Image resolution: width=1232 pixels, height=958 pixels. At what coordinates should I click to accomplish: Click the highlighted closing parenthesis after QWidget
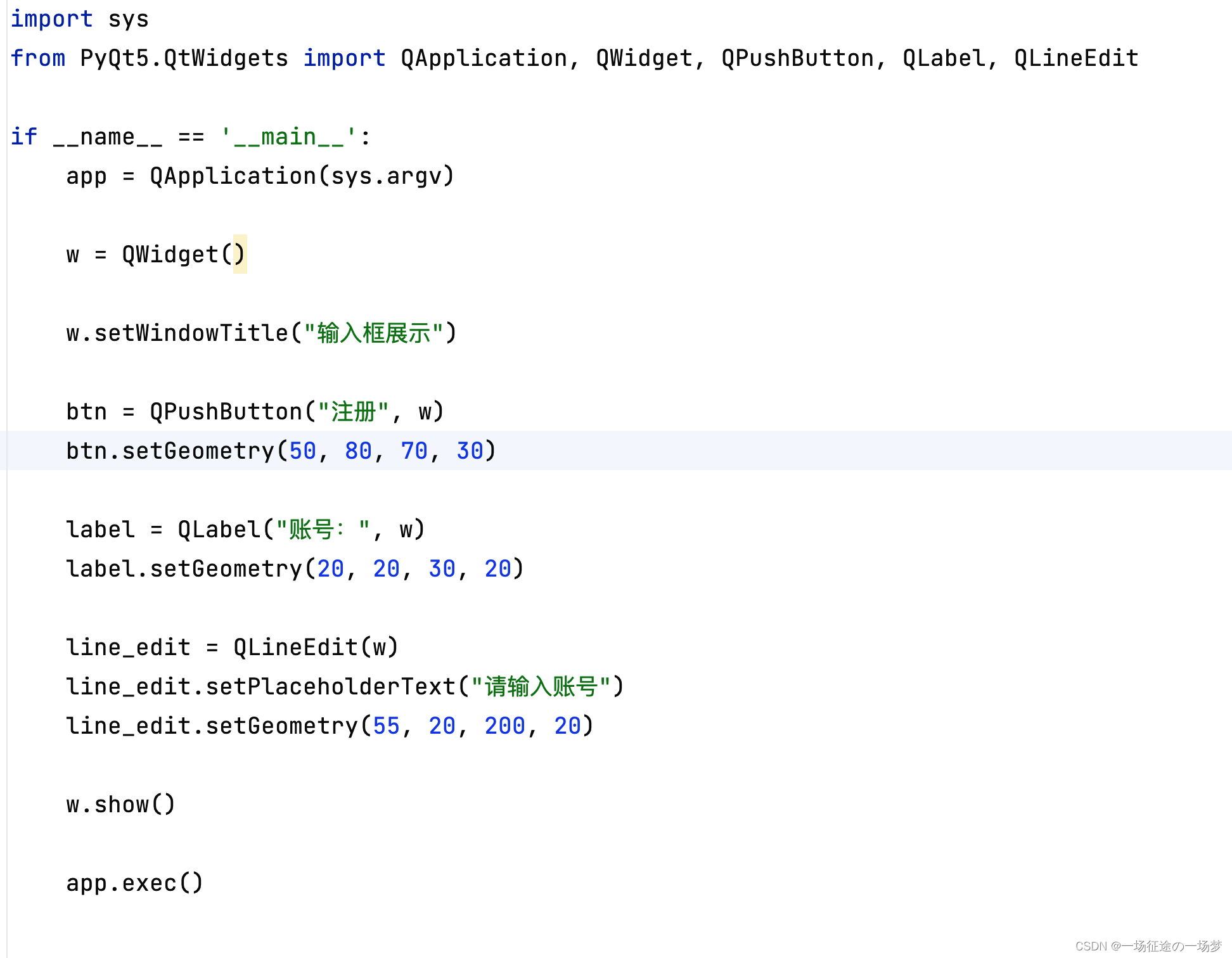[240, 255]
